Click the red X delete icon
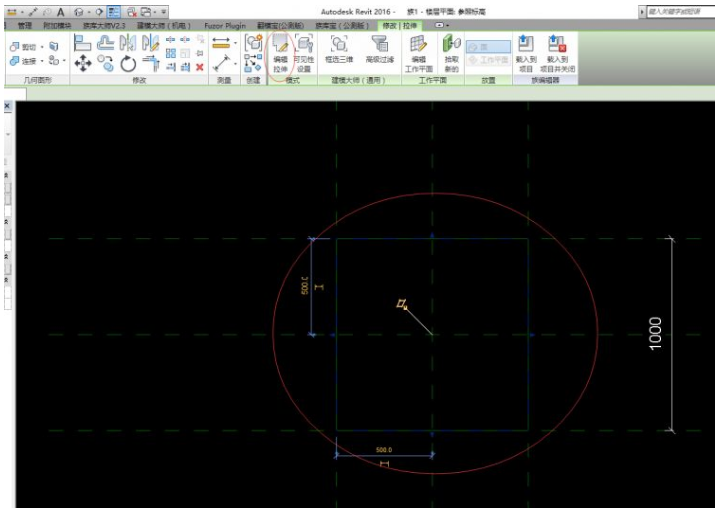The width and height of the screenshot is (721, 510). tap(200, 67)
